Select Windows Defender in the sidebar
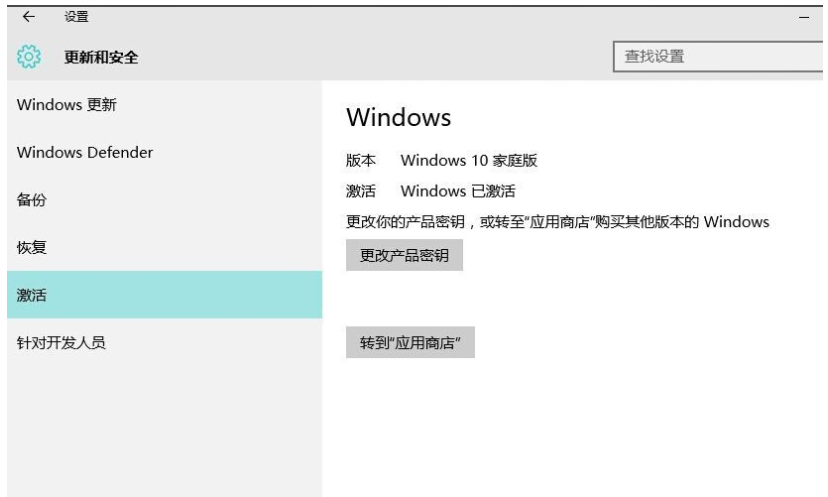 (x=85, y=153)
